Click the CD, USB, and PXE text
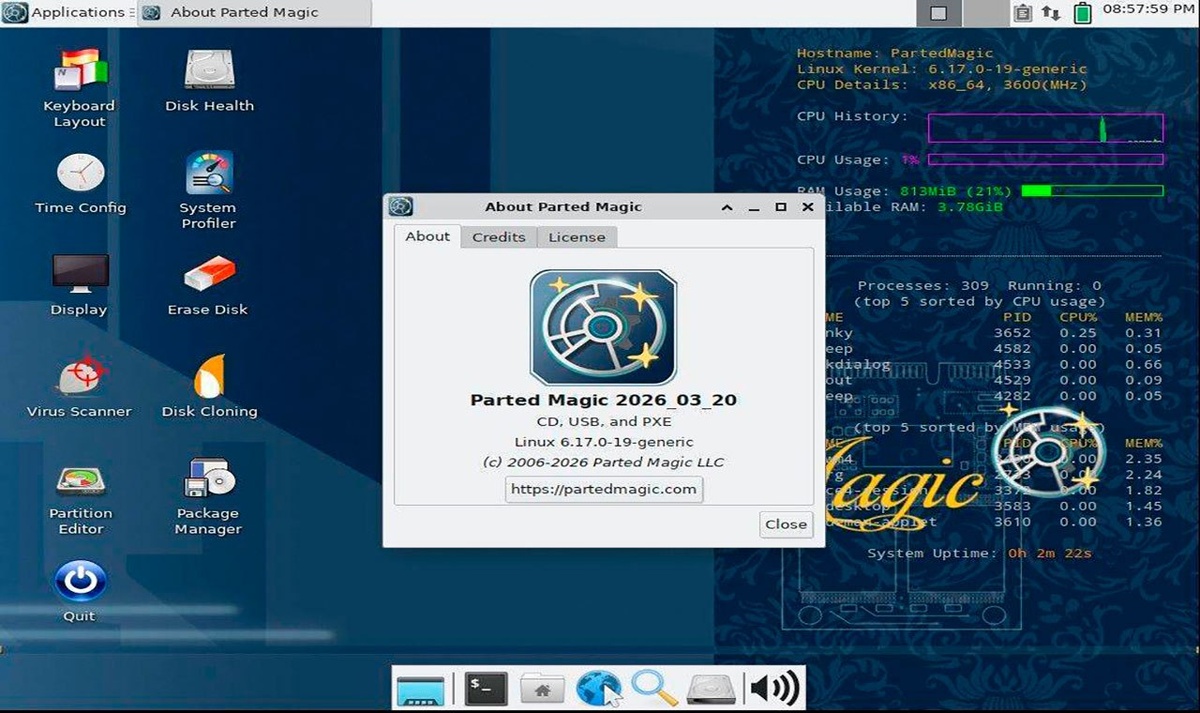Viewport: 1200px width, 713px height. coord(604,421)
